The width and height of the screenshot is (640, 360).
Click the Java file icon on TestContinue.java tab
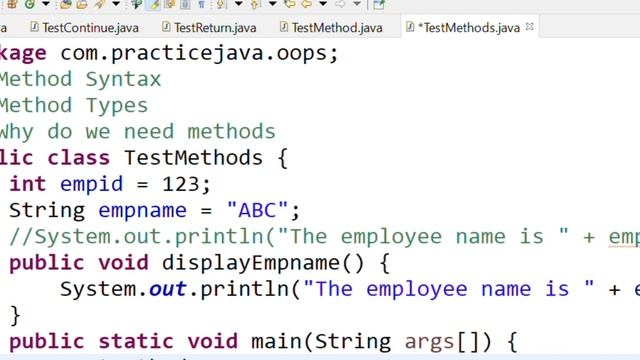coord(34,27)
